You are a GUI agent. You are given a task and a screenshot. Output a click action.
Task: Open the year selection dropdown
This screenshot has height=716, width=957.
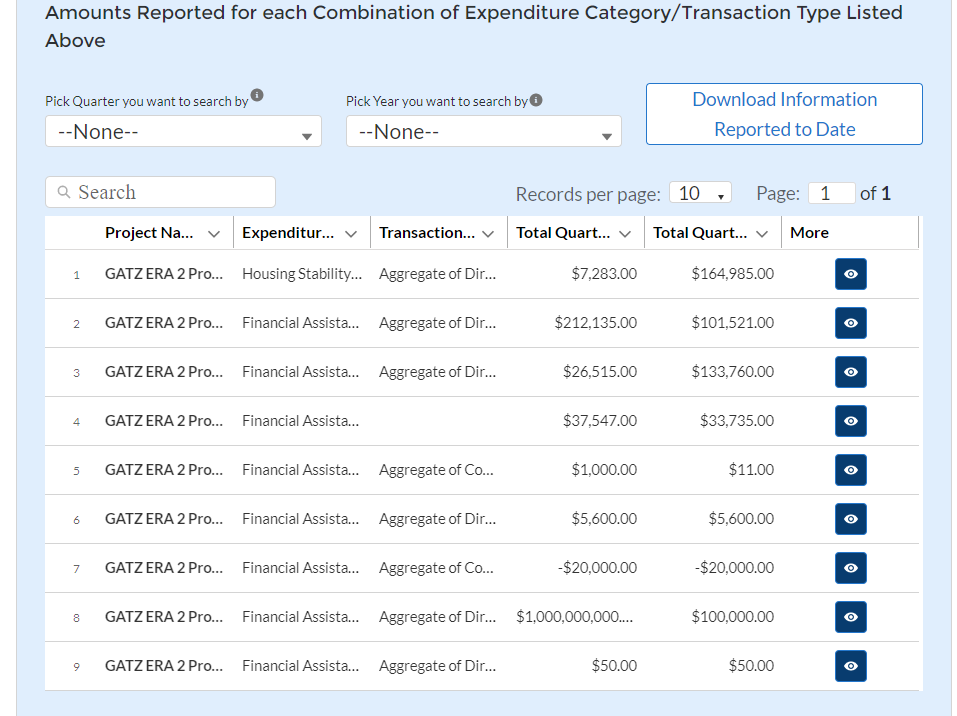(x=483, y=132)
